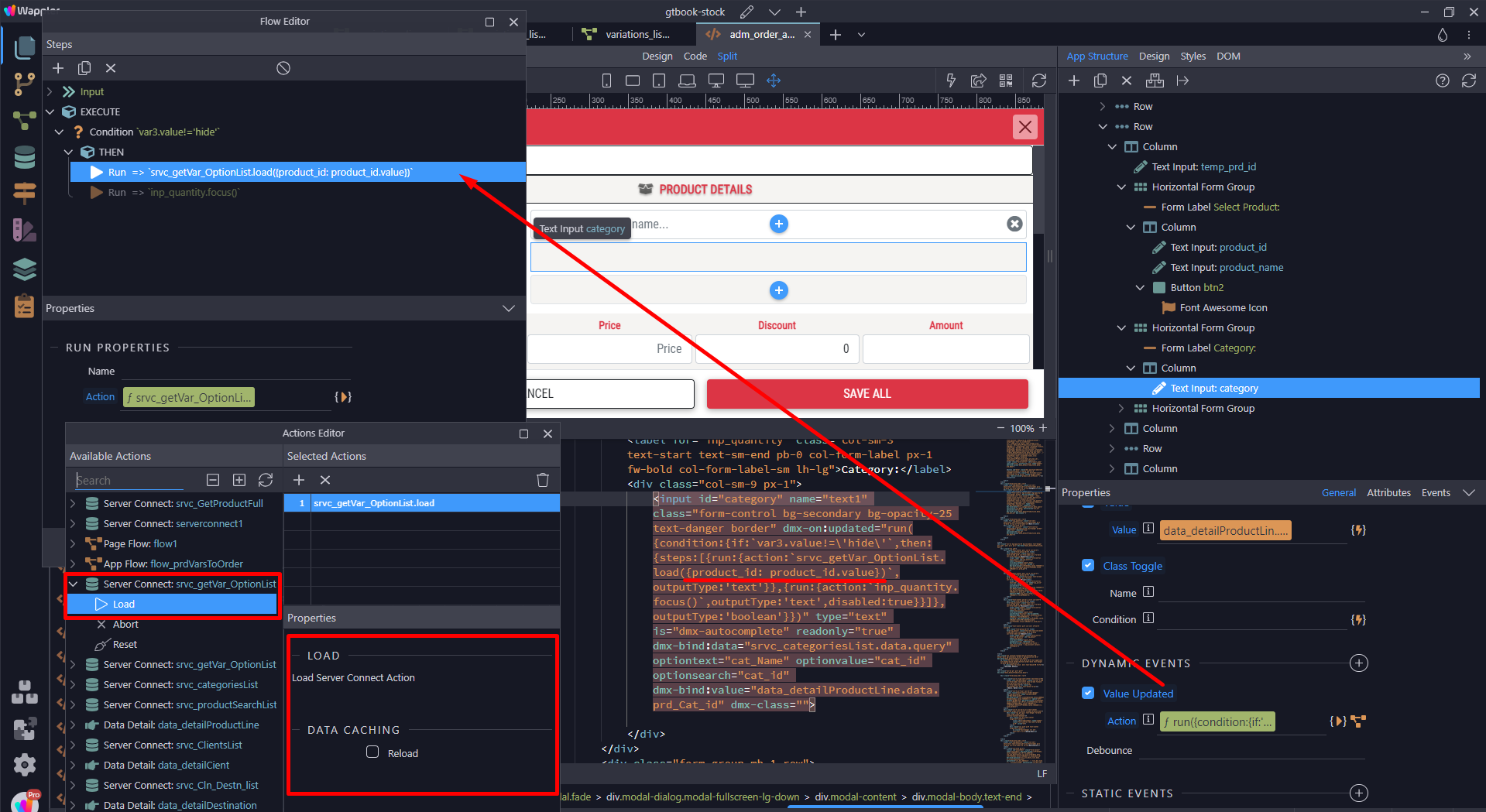The image size is (1486, 812).
Task: Select the Abort action under srvc_getVar_OptionList
Action: click(125, 624)
